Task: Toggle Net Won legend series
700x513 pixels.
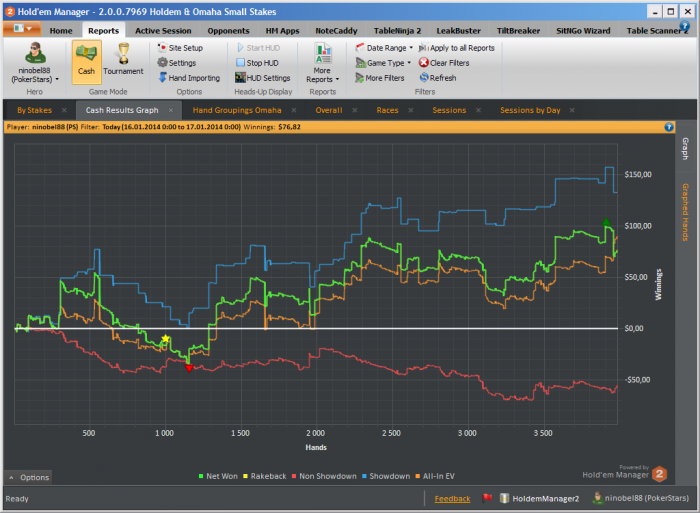Action: [x=218, y=476]
